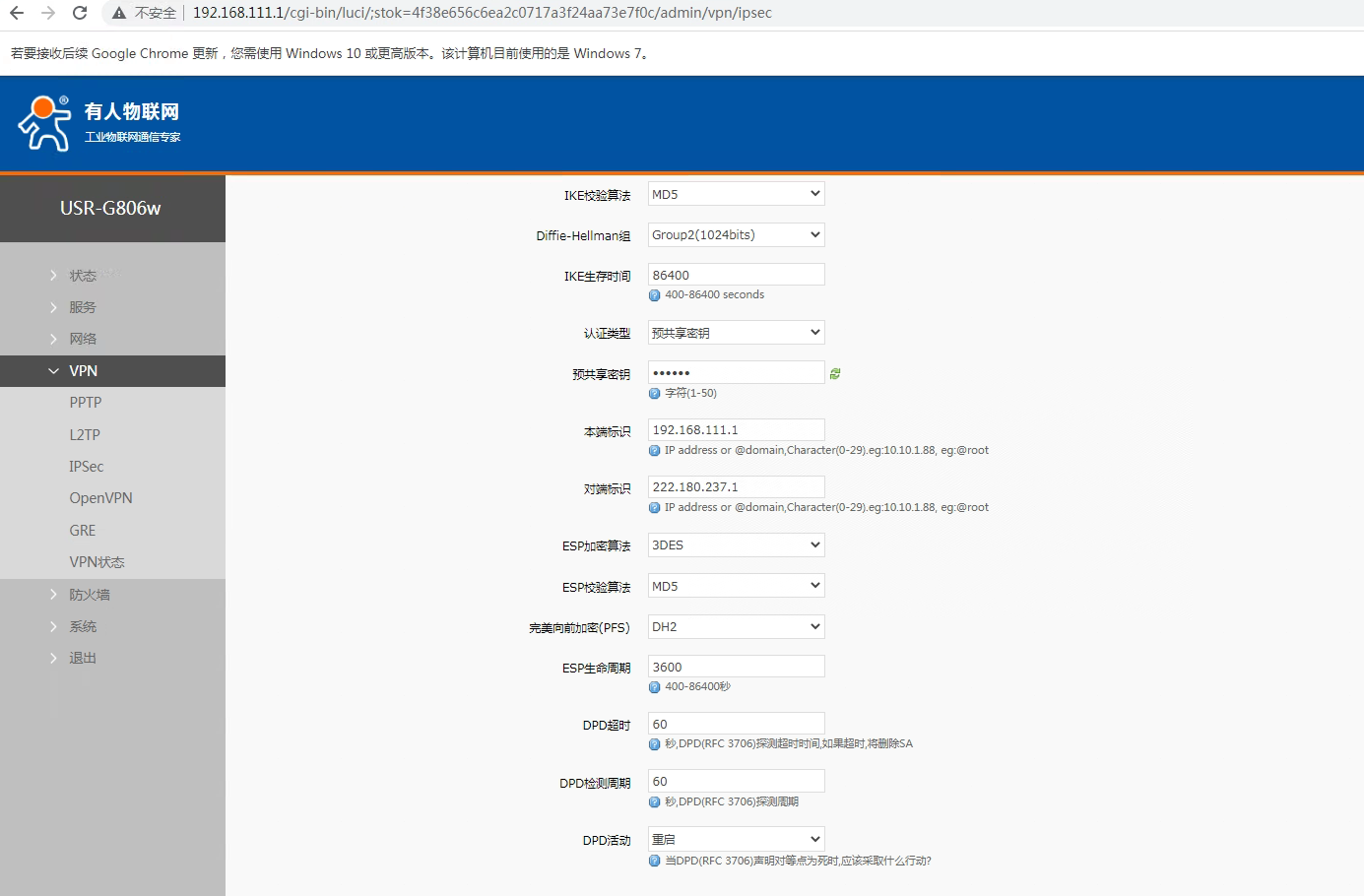Click the USR IoT logo

(x=98, y=123)
